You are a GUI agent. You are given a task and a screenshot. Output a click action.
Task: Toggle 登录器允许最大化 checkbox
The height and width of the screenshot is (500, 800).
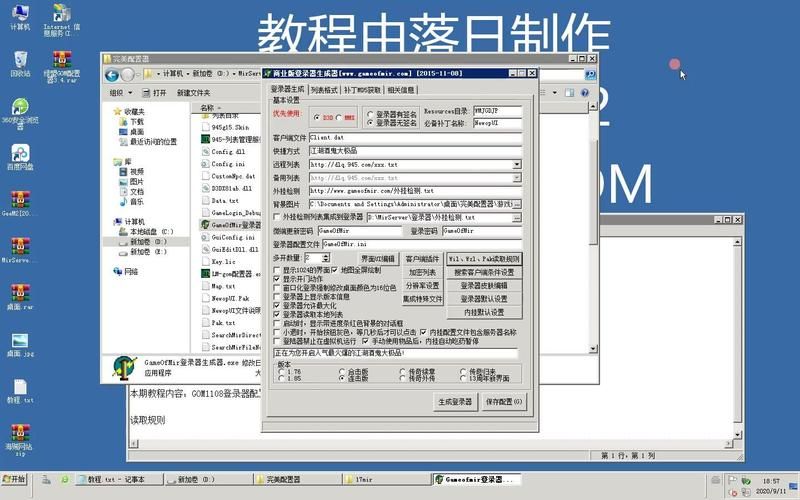[x=277, y=306]
